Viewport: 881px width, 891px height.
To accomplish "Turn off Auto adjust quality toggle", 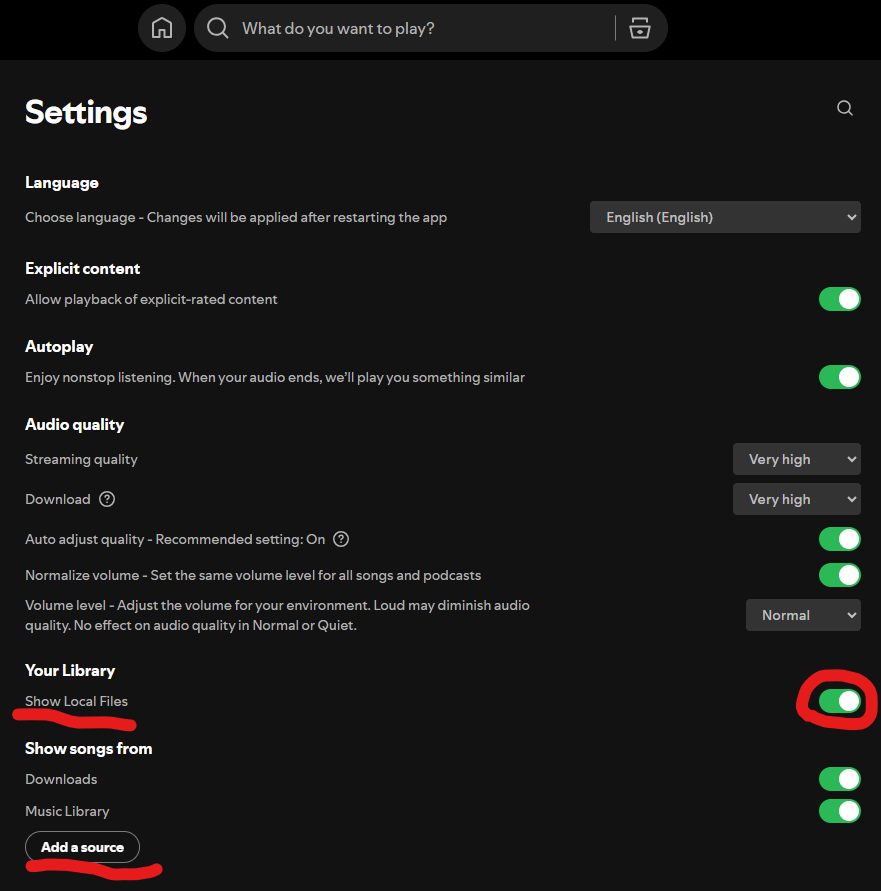I will 840,539.
